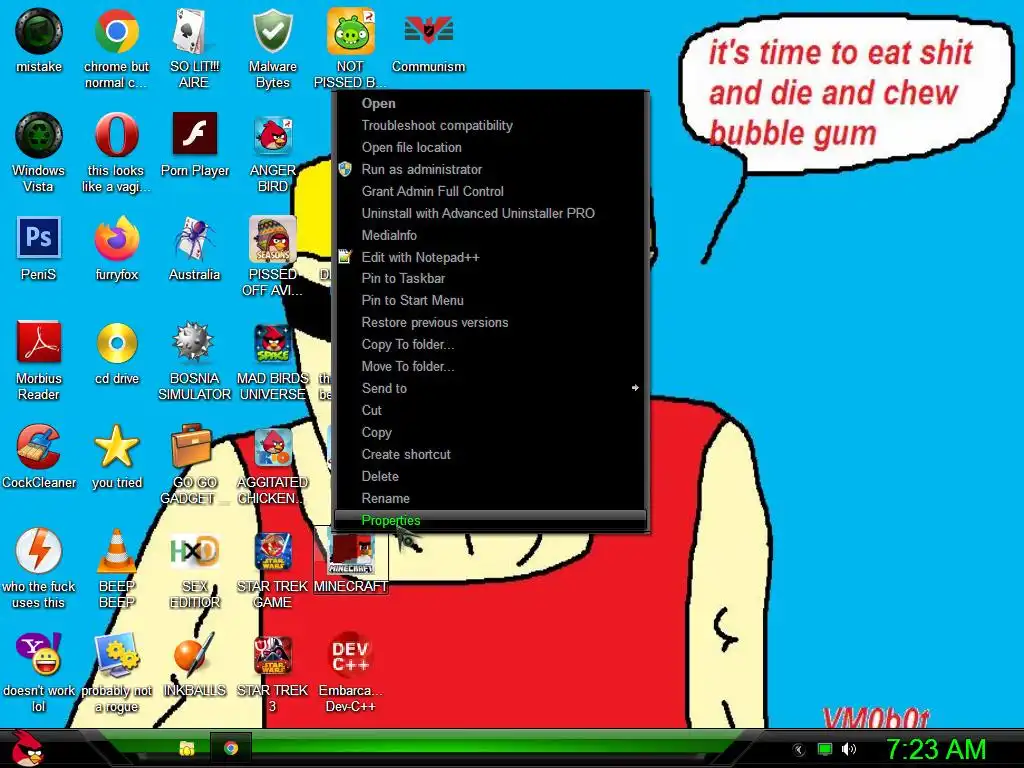The height and width of the screenshot is (768, 1024).
Task: Show hidden tray icons arrow
Action: (x=799, y=750)
